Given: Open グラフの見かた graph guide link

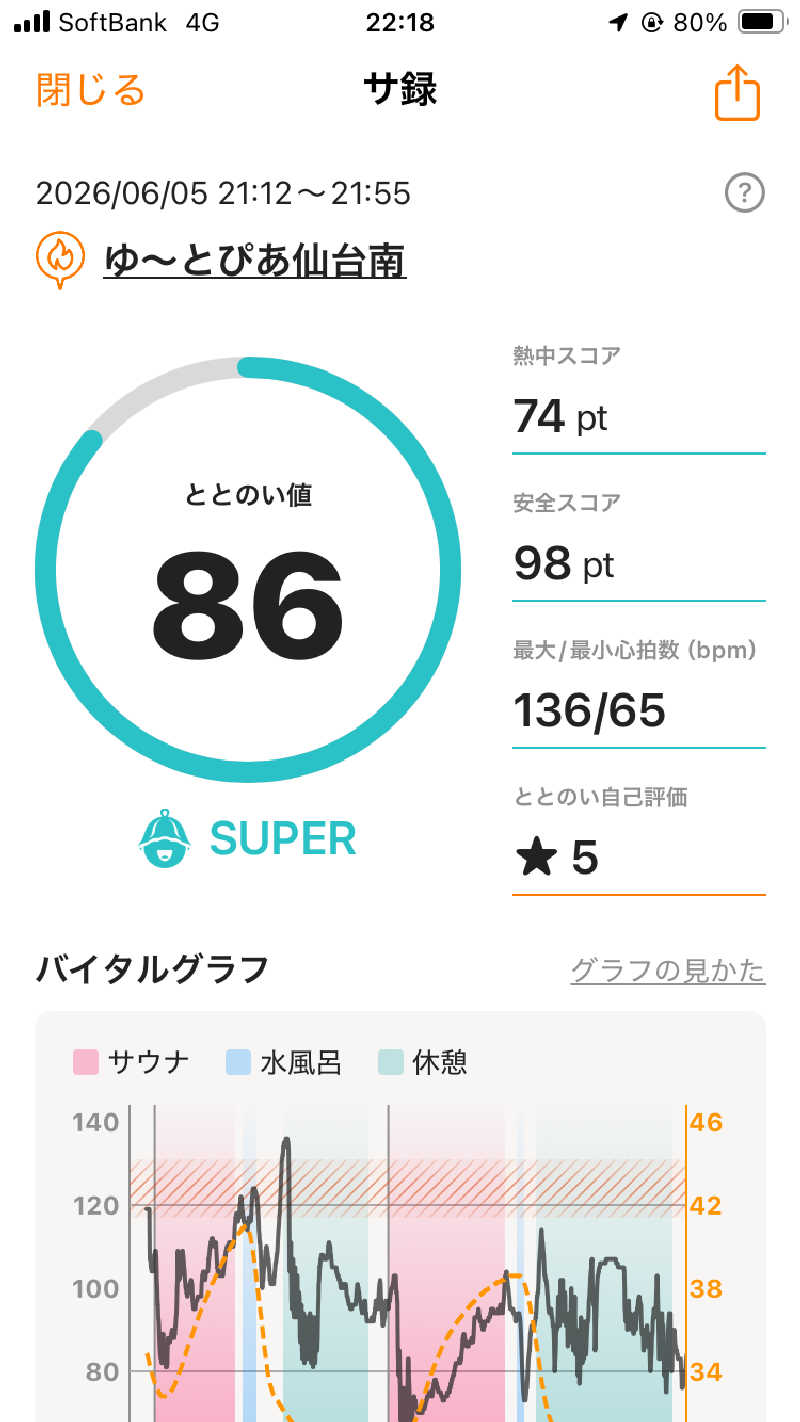Looking at the screenshot, I should tap(668, 970).
